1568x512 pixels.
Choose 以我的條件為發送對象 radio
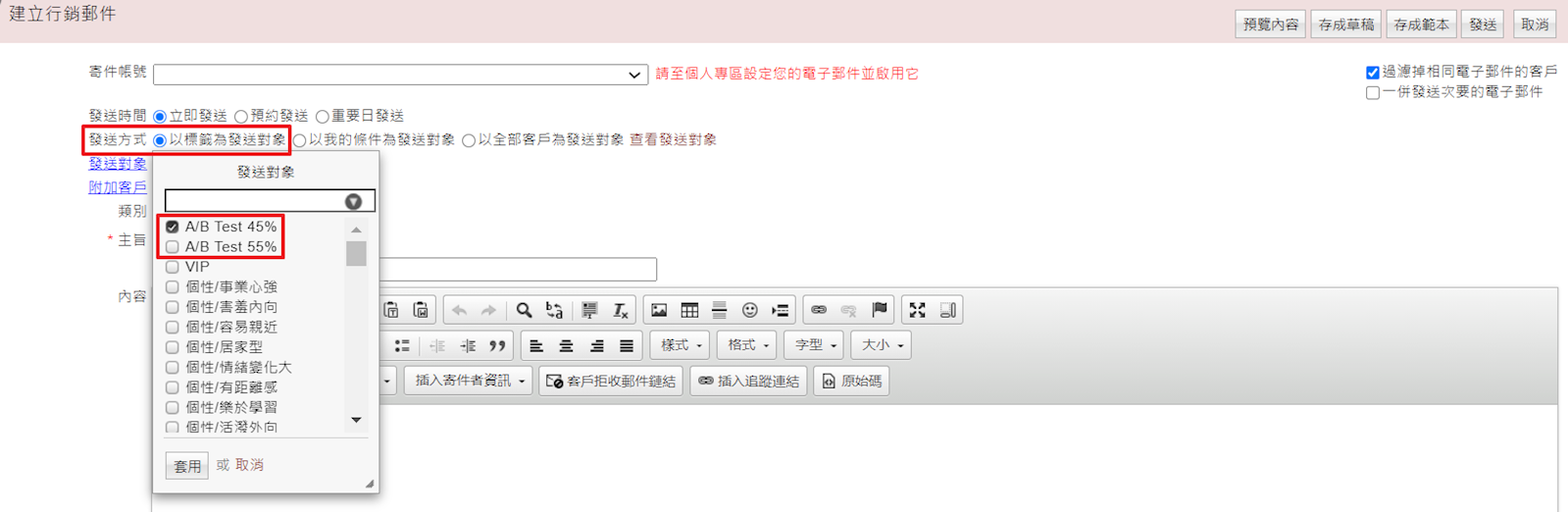pos(300,140)
